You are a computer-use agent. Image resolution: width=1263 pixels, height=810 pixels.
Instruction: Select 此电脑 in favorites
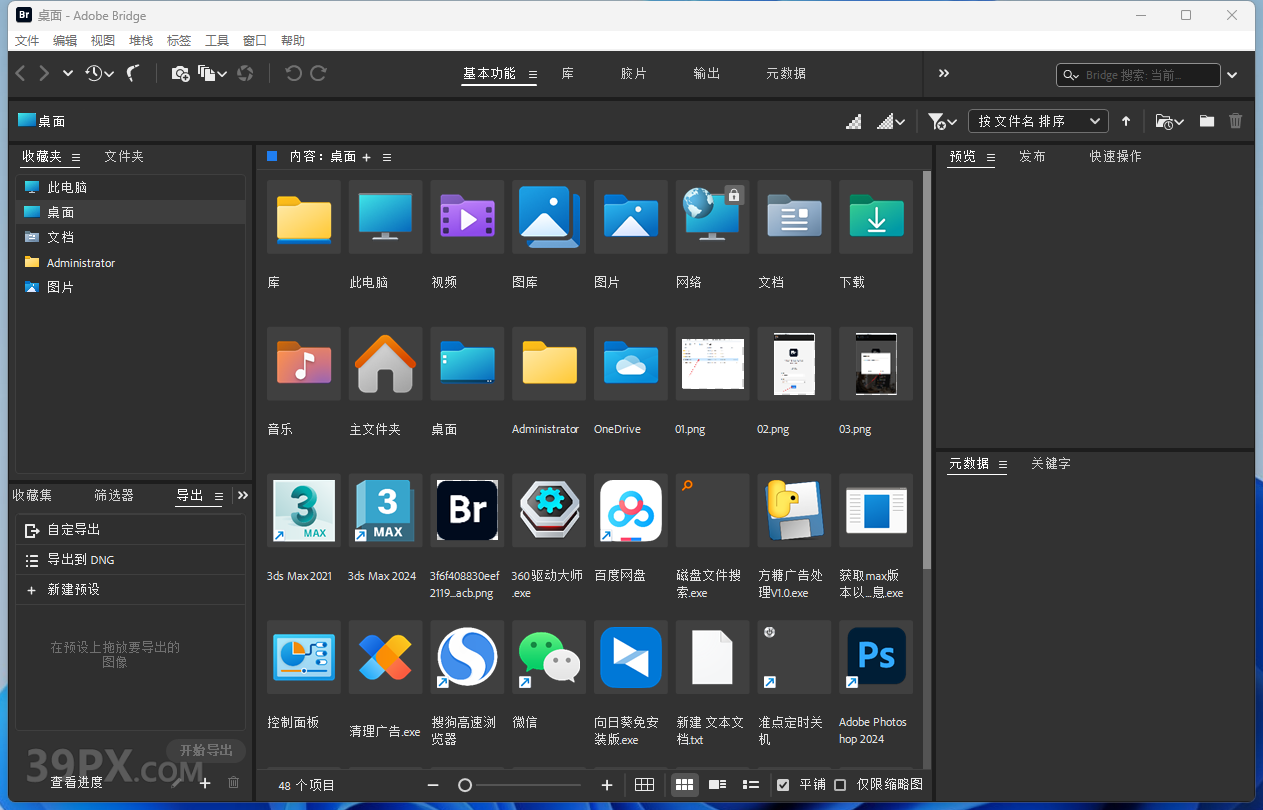[131, 187]
